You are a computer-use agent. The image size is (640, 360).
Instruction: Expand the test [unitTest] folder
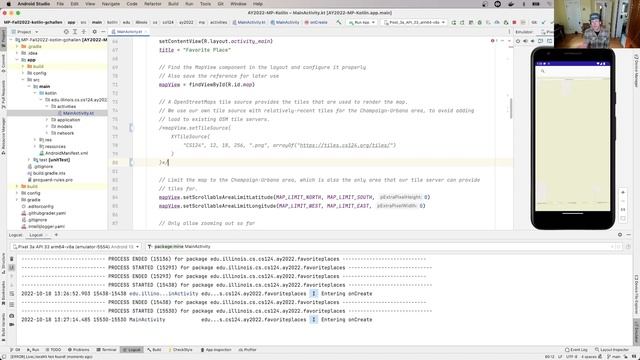coord(29,160)
